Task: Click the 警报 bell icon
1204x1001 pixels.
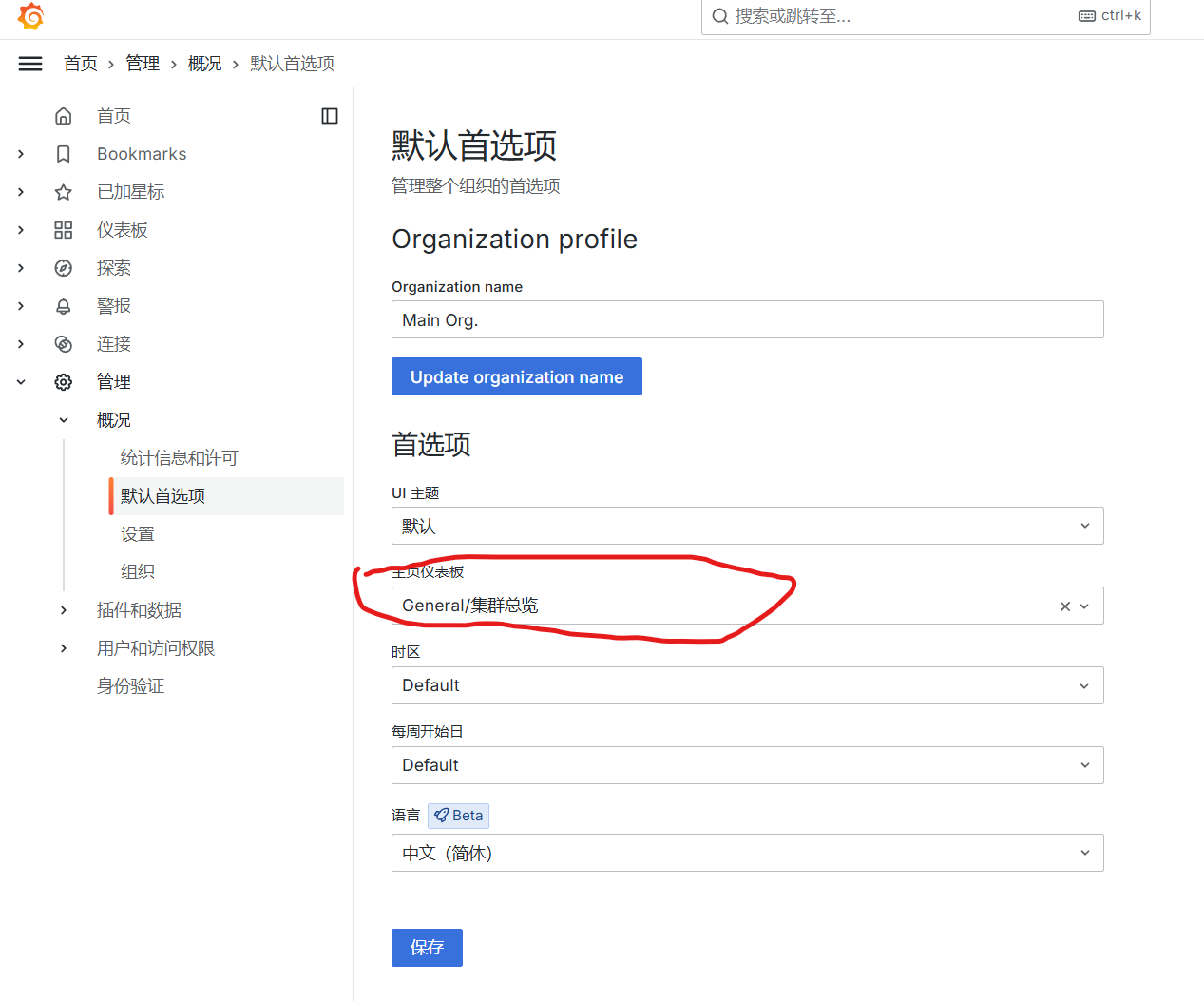Action: (63, 305)
